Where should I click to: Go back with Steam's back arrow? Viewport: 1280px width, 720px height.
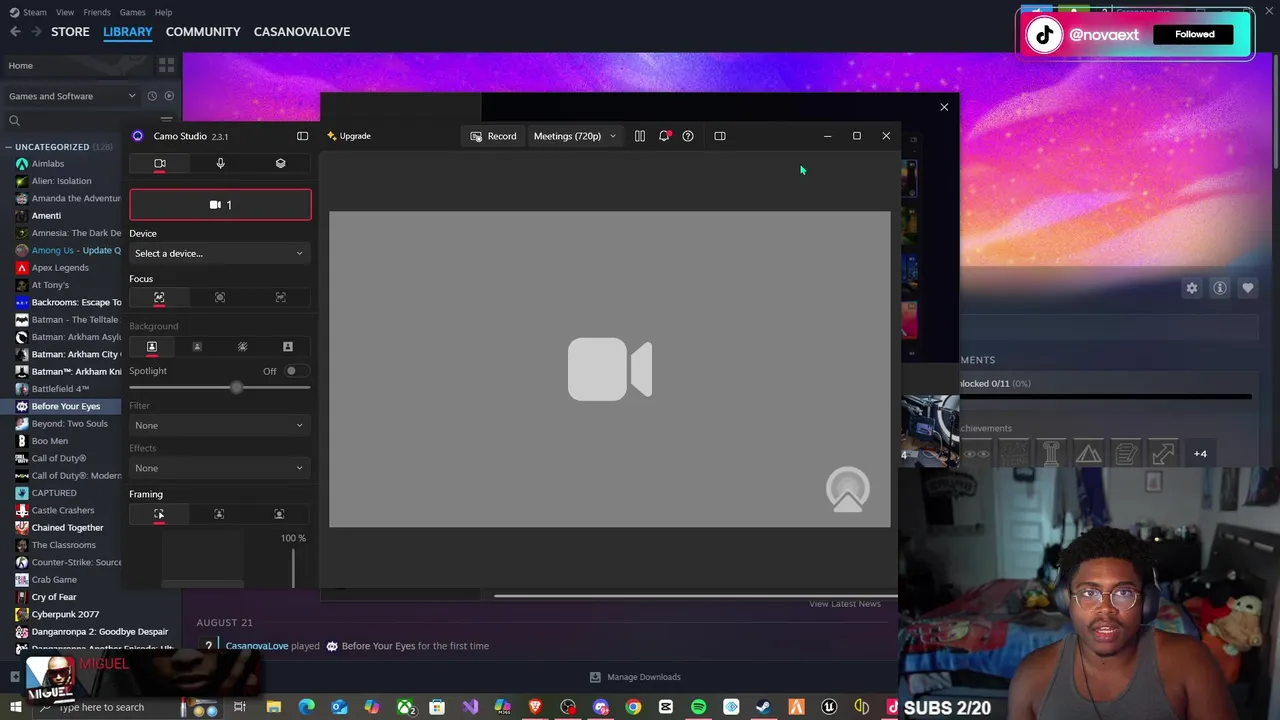[15, 32]
